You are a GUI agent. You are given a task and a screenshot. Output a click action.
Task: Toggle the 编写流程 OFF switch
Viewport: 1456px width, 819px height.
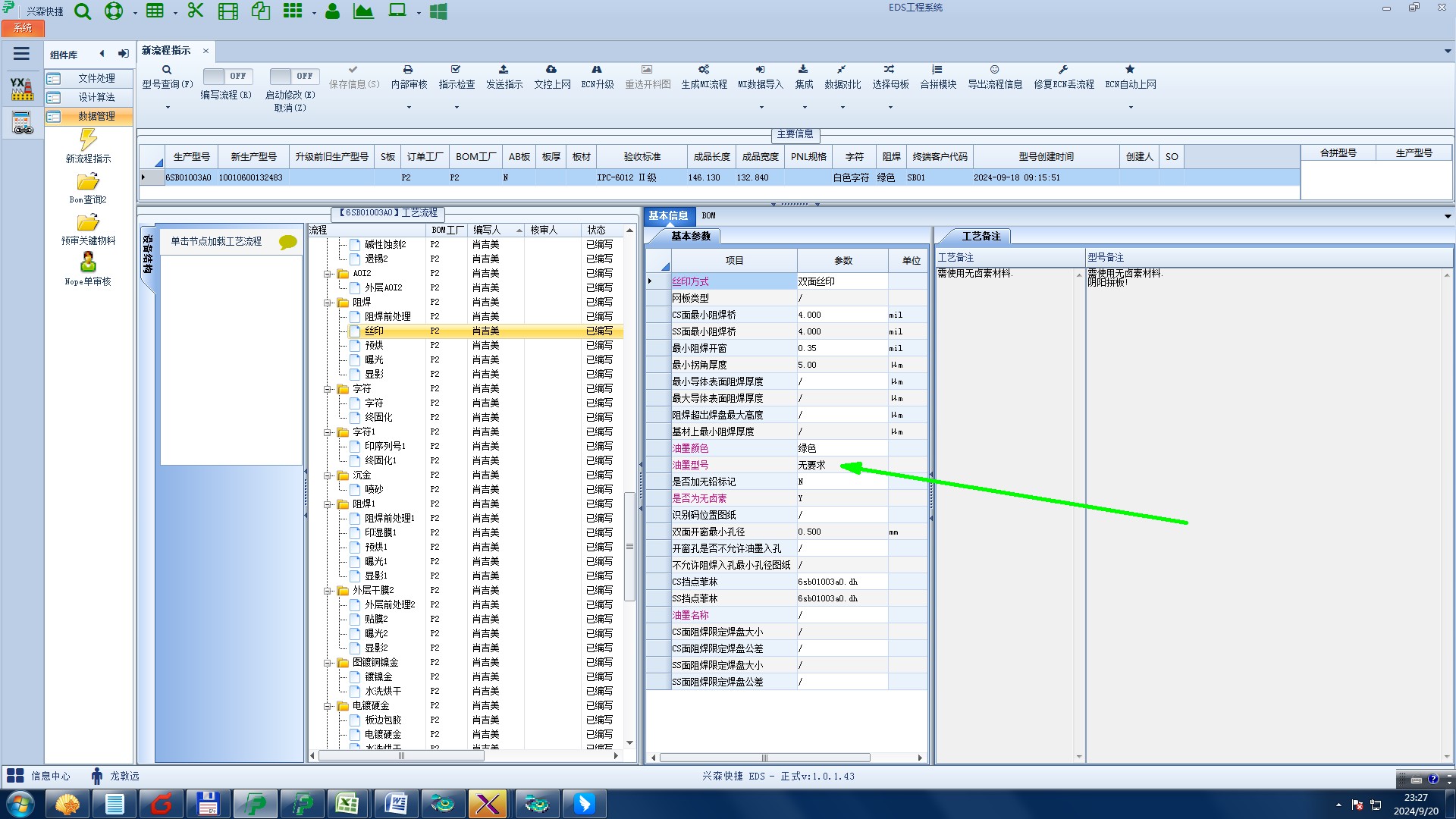(227, 77)
